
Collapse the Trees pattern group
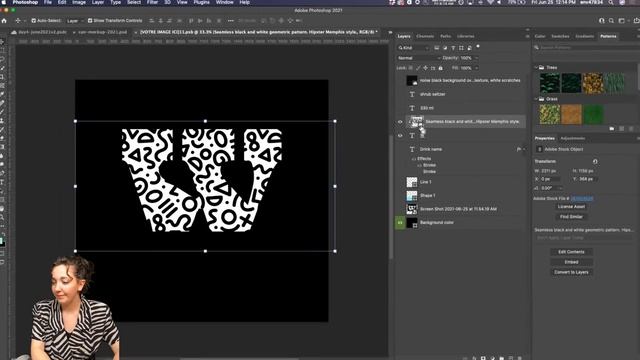point(536,67)
